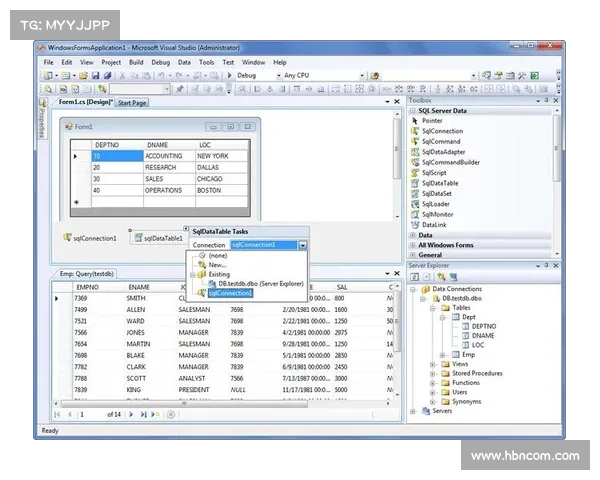Select the SqlCommand toolbox item
This screenshot has width=600, height=480.
pos(440,141)
